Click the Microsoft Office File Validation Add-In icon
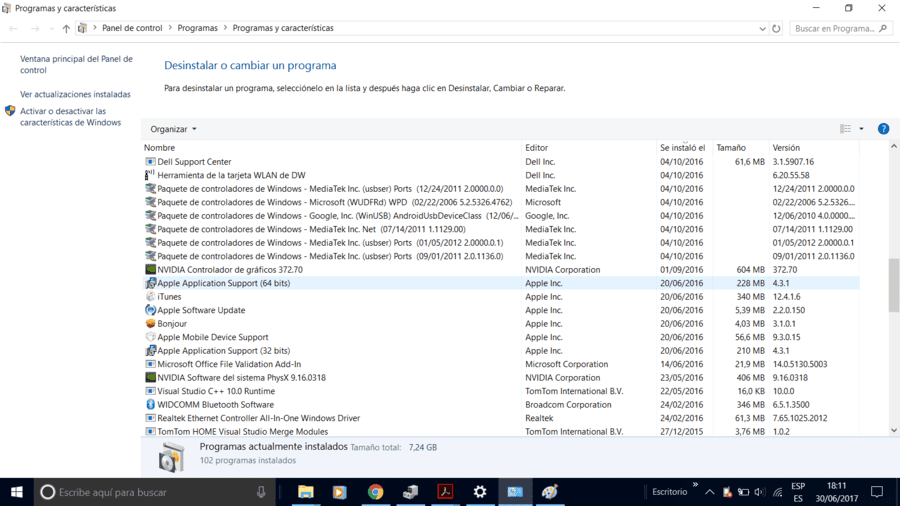The image size is (900, 506). pyautogui.click(x=150, y=364)
